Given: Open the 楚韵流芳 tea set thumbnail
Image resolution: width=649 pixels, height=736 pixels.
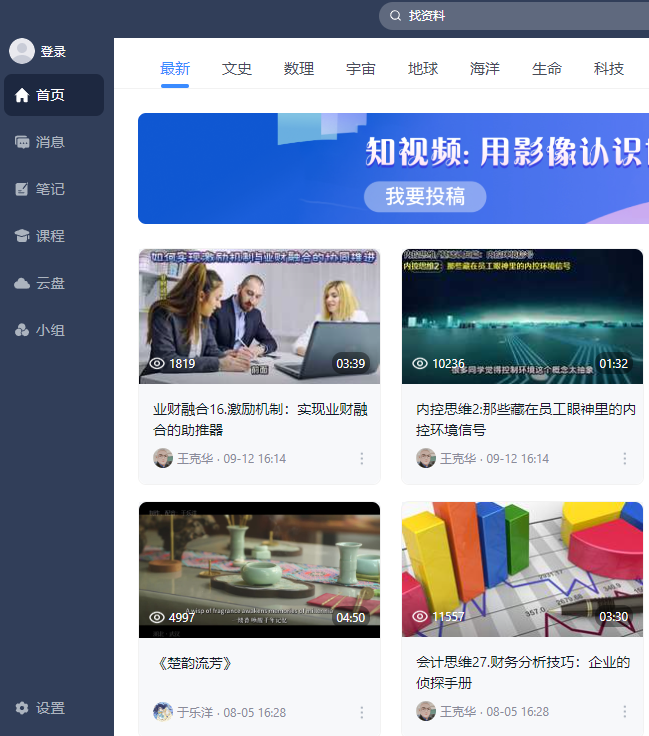Looking at the screenshot, I should coord(260,570).
